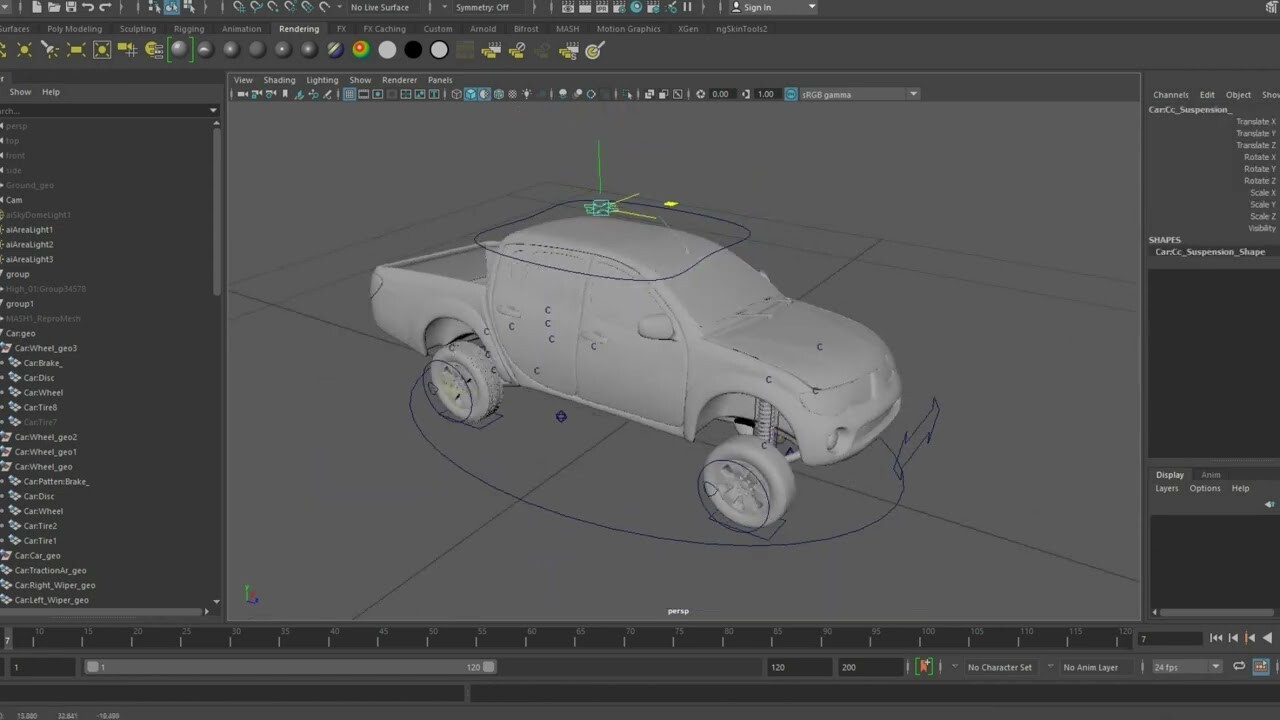Viewport: 1280px width, 720px height.
Task: Click the rainbow ramp texture icon on the shelf
Action: pyautogui.click(x=361, y=50)
